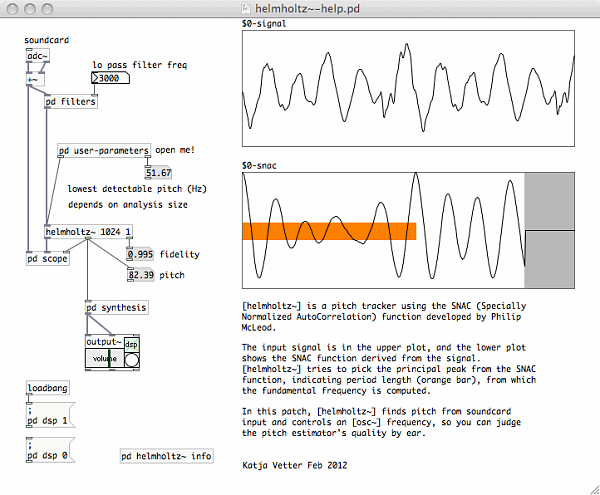
Task: Click the loadbang object
Action: pyautogui.click(x=49, y=388)
